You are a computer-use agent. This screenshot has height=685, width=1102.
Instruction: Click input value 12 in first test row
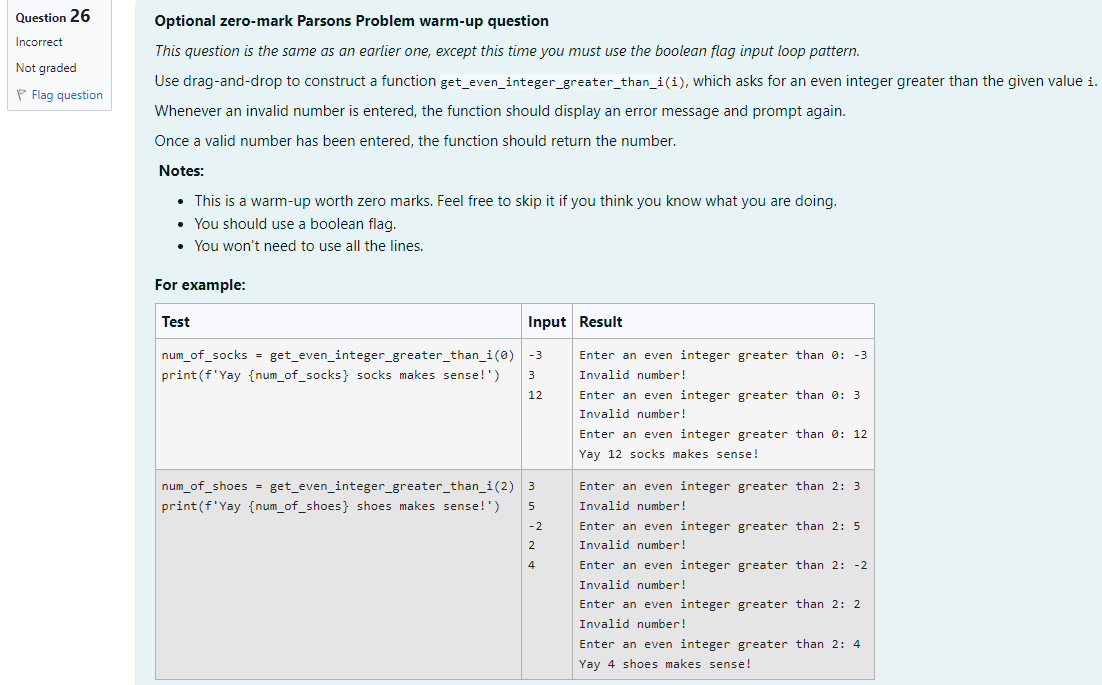pos(536,394)
